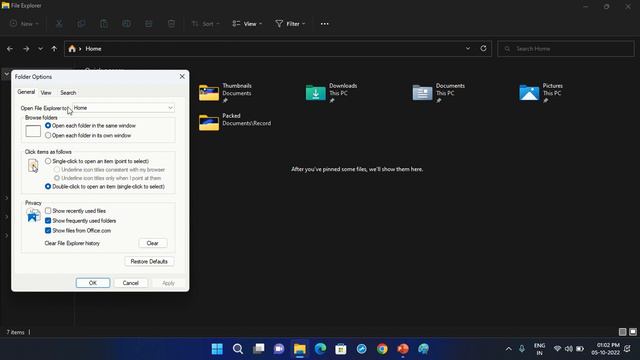Image resolution: width=640 pixels, height=360 pixels.
Task: Switch to the Search tab in Folder Options
Action: pyautogui.click(x=68, y=93)
